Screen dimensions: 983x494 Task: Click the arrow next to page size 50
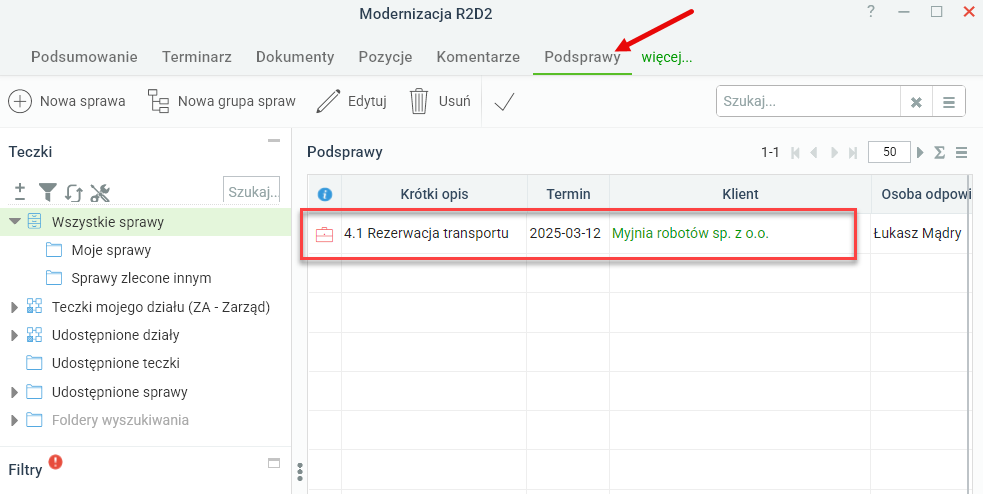[x=920, y=152]
